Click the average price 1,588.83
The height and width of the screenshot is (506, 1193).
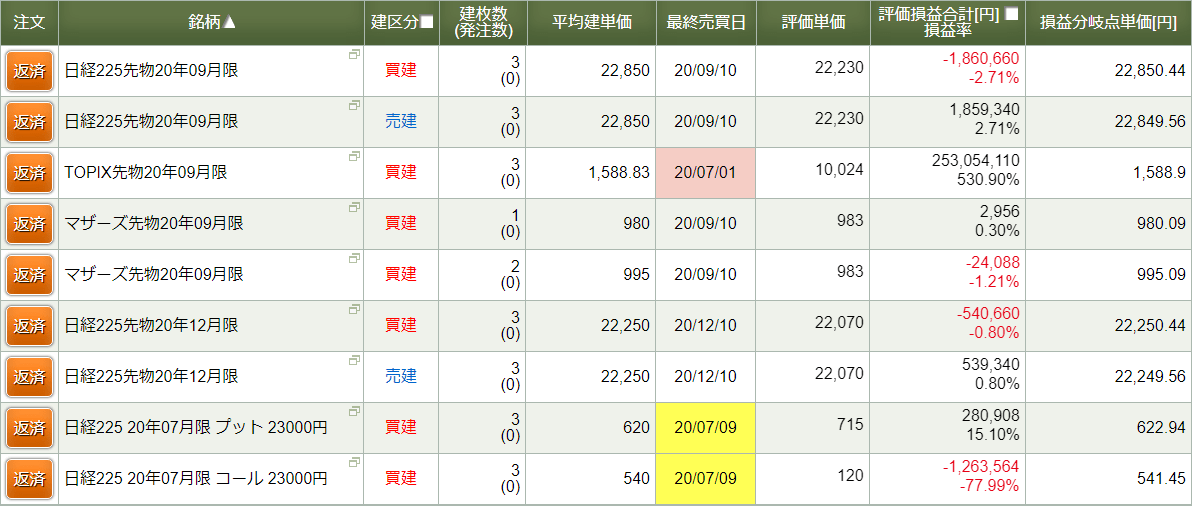click(619, 173)
